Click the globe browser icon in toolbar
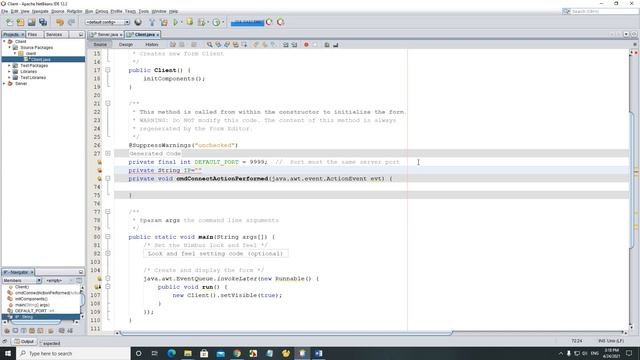Screen dimensions: 640x360 pos(138,22)
